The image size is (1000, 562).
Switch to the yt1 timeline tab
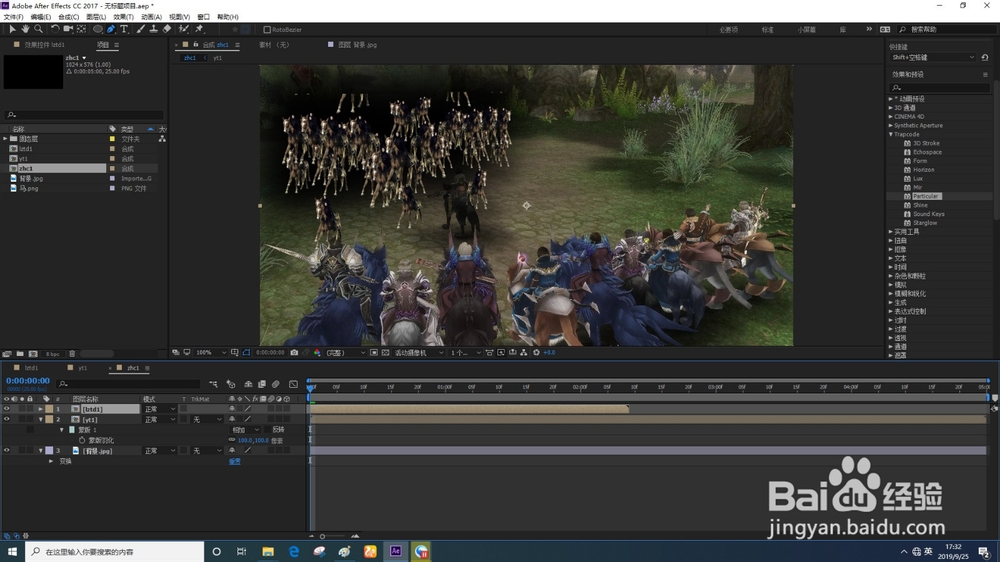[82, 368]
